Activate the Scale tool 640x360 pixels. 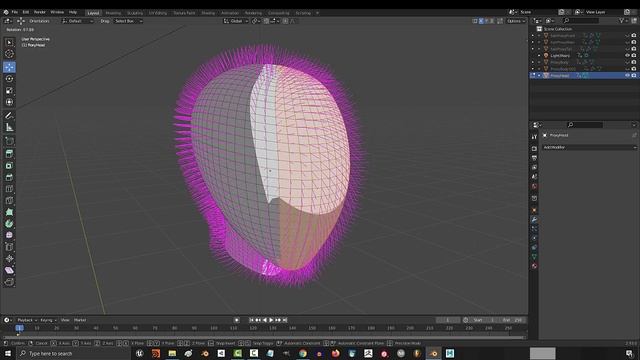pyautogui.click(x=9, y=91)
